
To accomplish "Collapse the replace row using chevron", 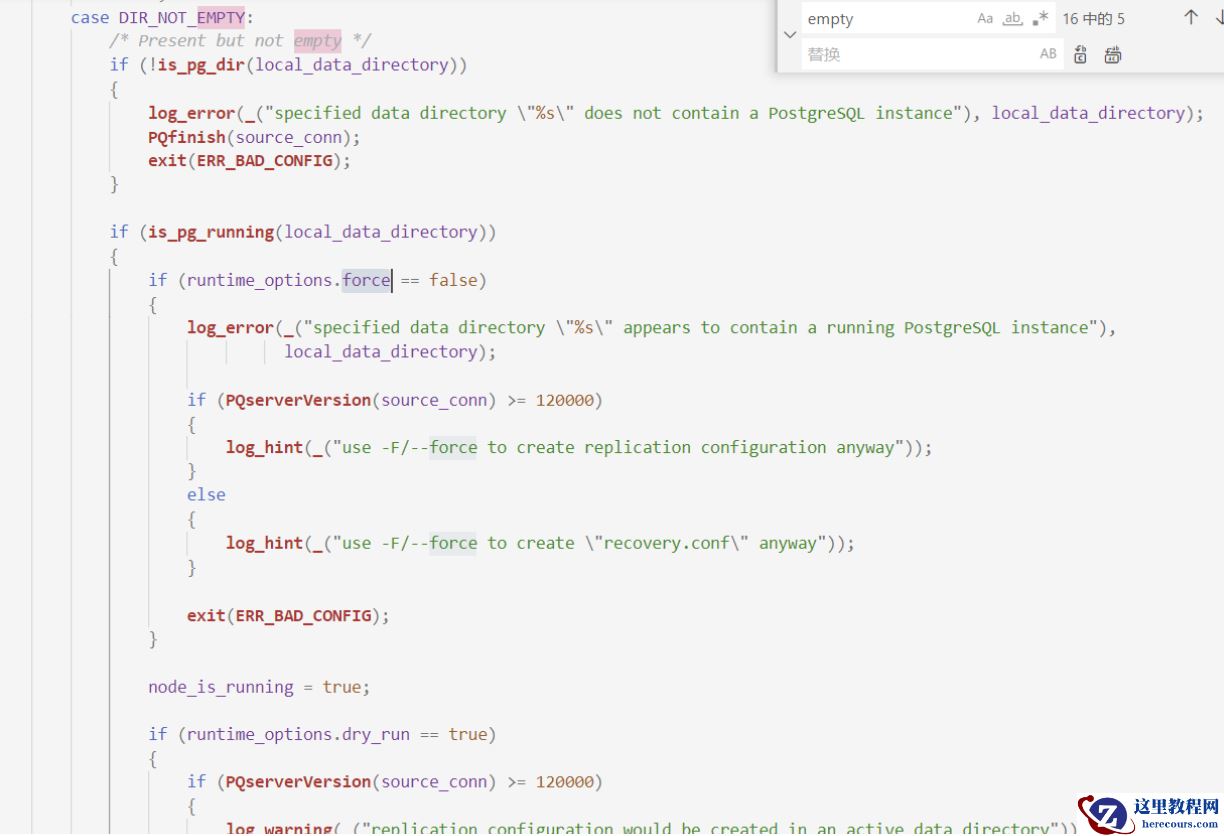I will [790, 35].
